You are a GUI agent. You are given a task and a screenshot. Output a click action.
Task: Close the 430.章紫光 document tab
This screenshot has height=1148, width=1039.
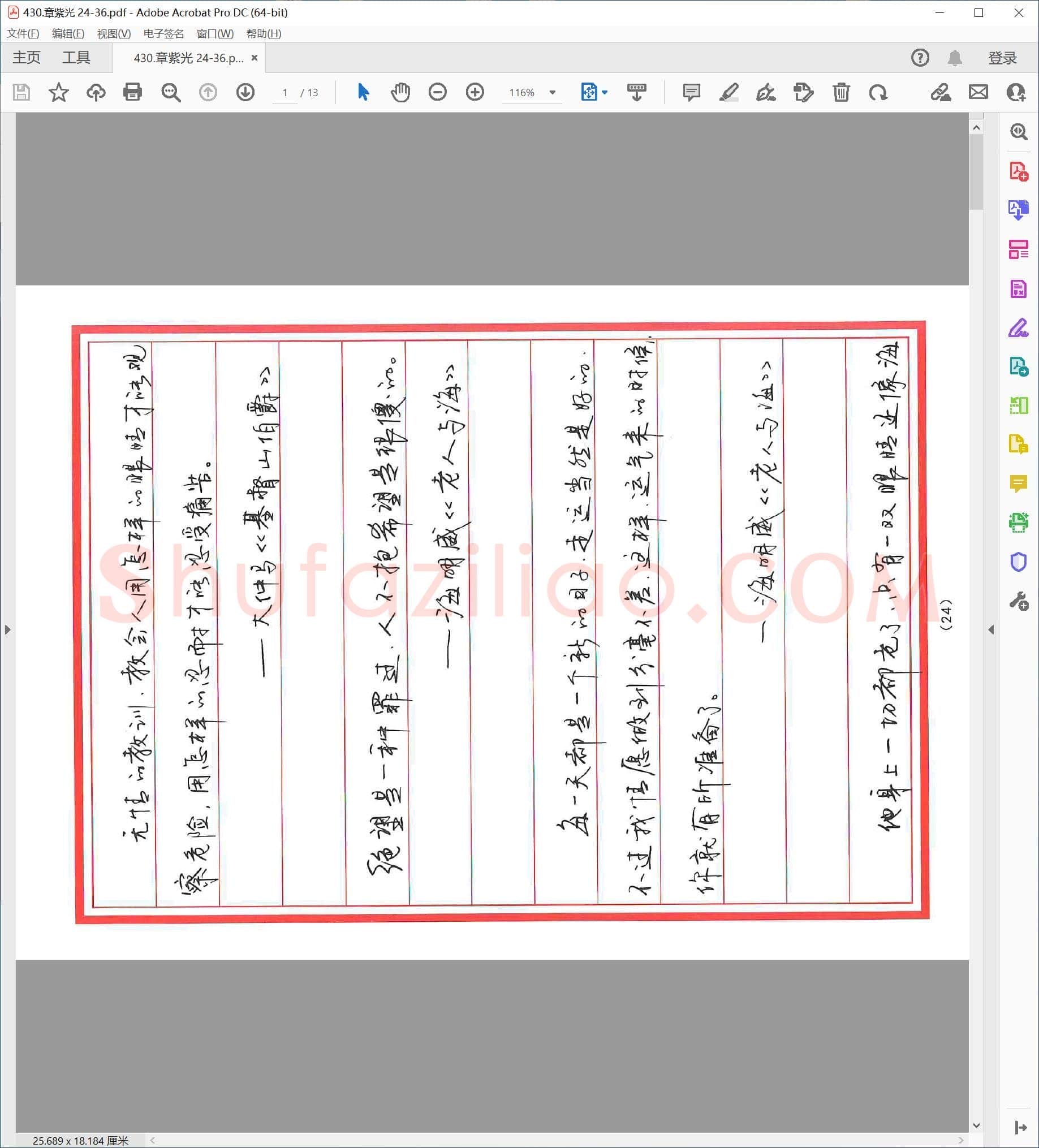255,58
